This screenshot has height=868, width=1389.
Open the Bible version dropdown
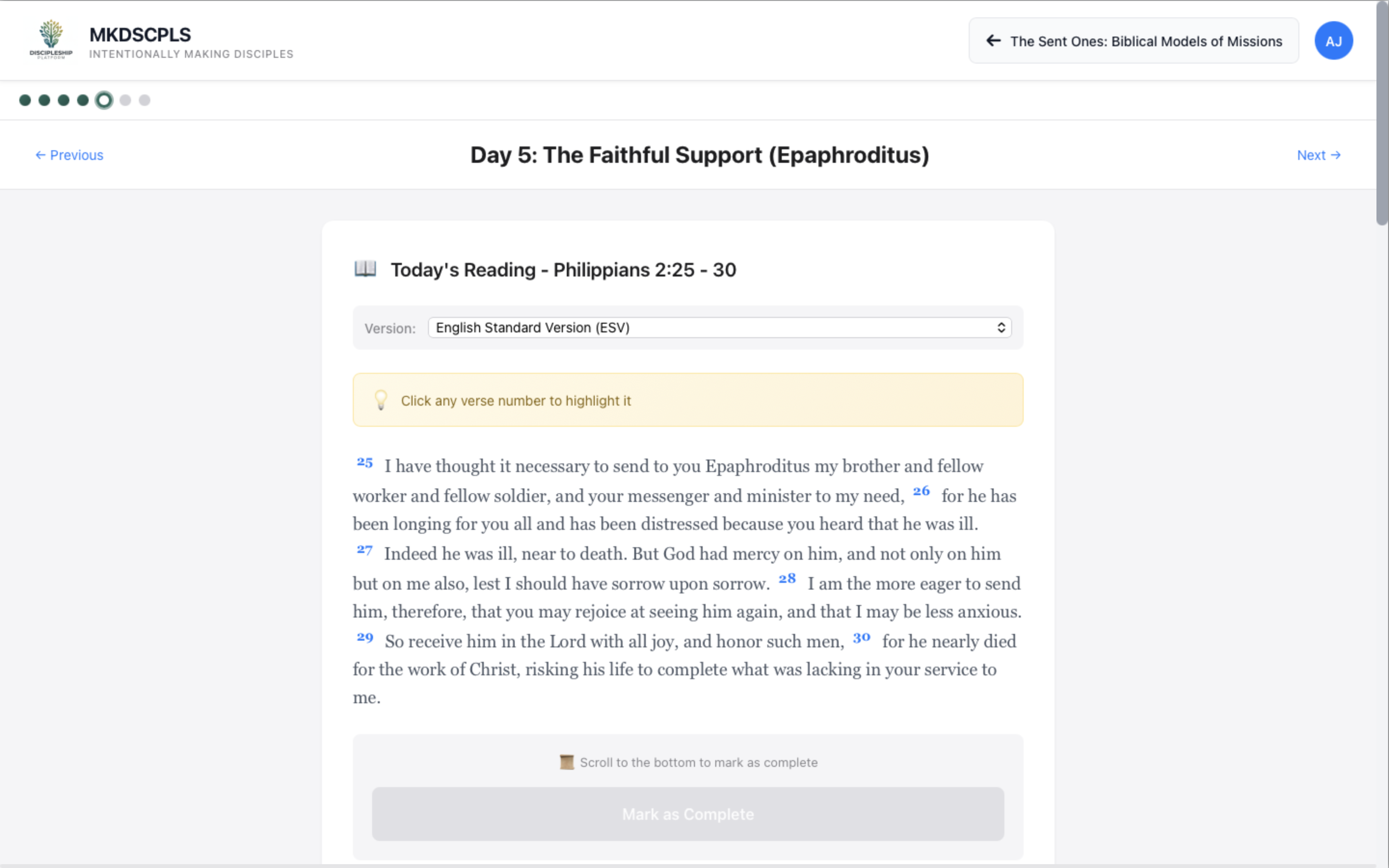click(x=719, y=327)
